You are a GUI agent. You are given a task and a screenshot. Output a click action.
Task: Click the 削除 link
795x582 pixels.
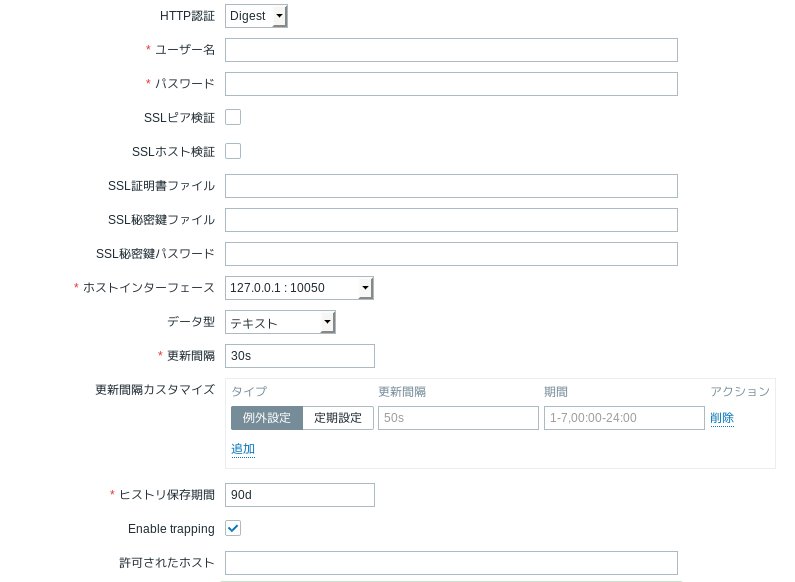coord(722,418)
